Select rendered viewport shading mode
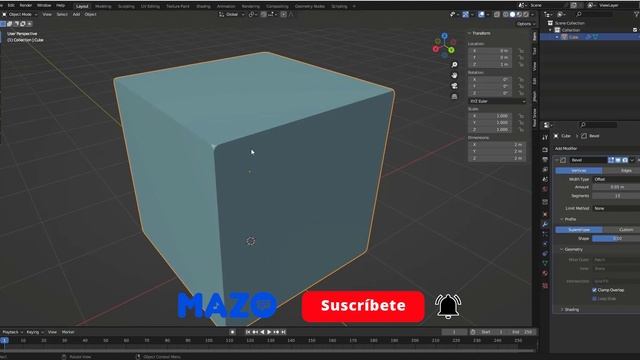 (526, 14)
